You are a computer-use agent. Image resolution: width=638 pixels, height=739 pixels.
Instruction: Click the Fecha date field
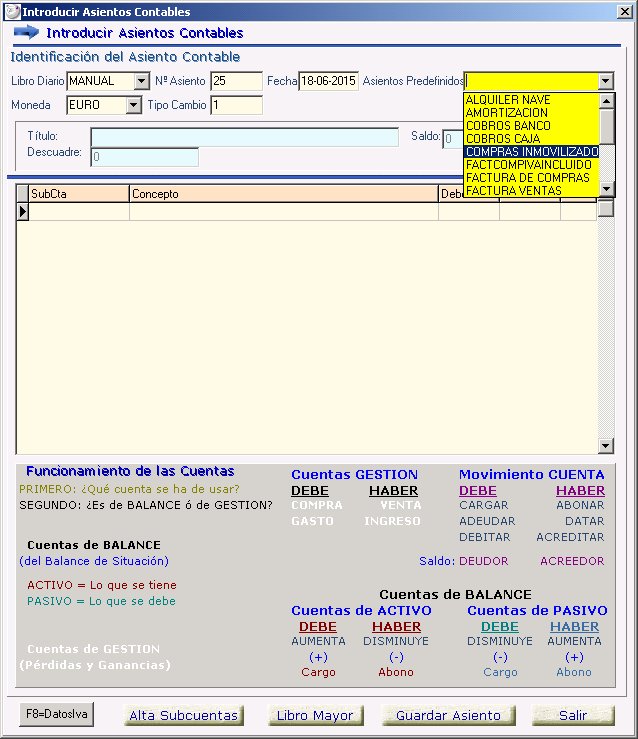tap(328, 81)
